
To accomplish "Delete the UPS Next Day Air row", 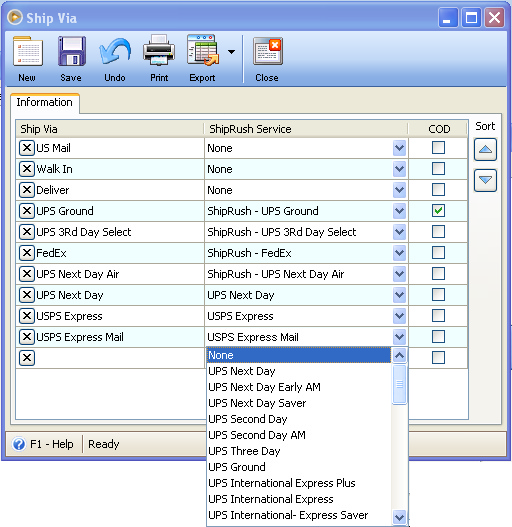I will 27,274.
